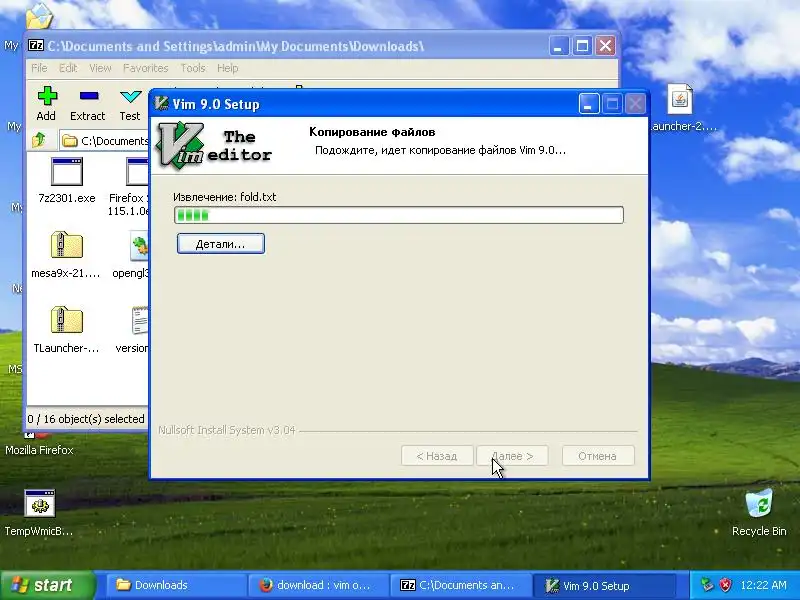800x600 pixels.
Task: Click the 7-Zip status bar selection count
Action: point(86,419)
